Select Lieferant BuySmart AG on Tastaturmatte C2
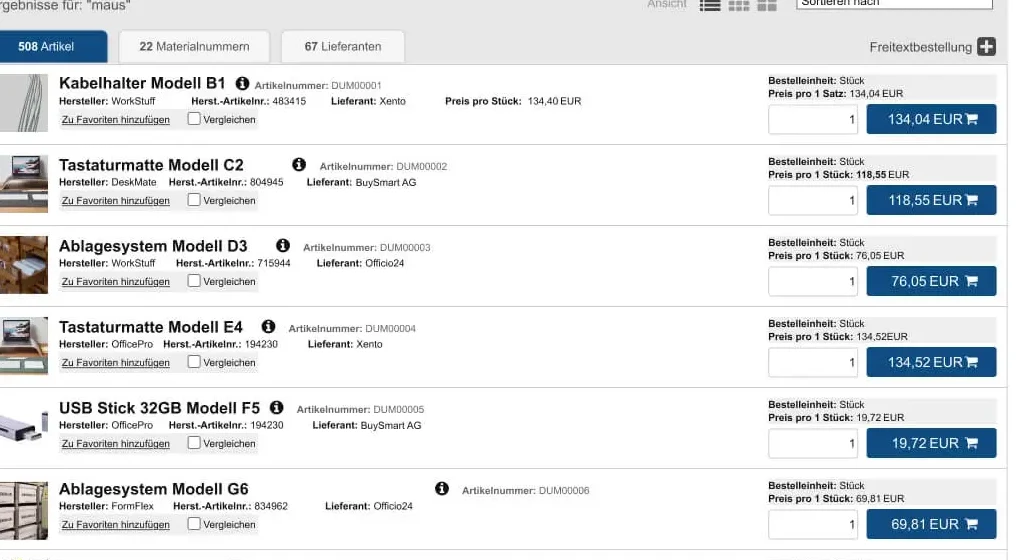The width and height of the screenshot is (1018, 560). [x=362, y=182]
